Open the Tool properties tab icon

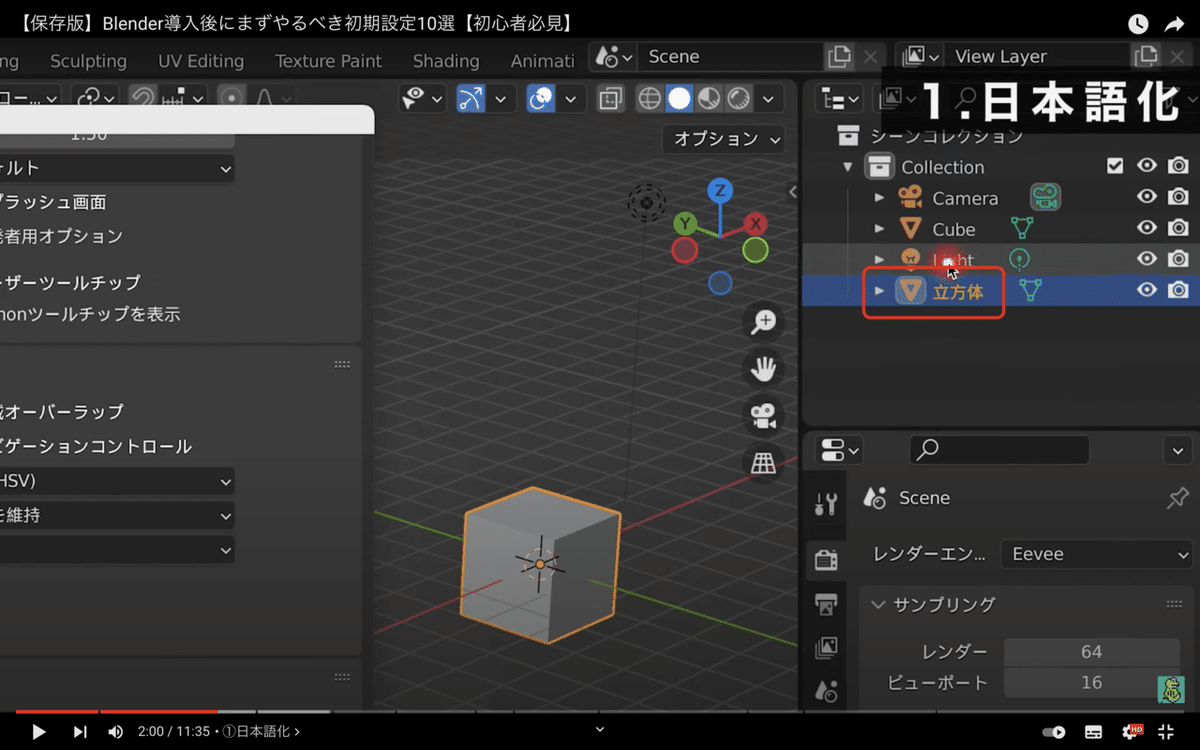click(826, 505)
